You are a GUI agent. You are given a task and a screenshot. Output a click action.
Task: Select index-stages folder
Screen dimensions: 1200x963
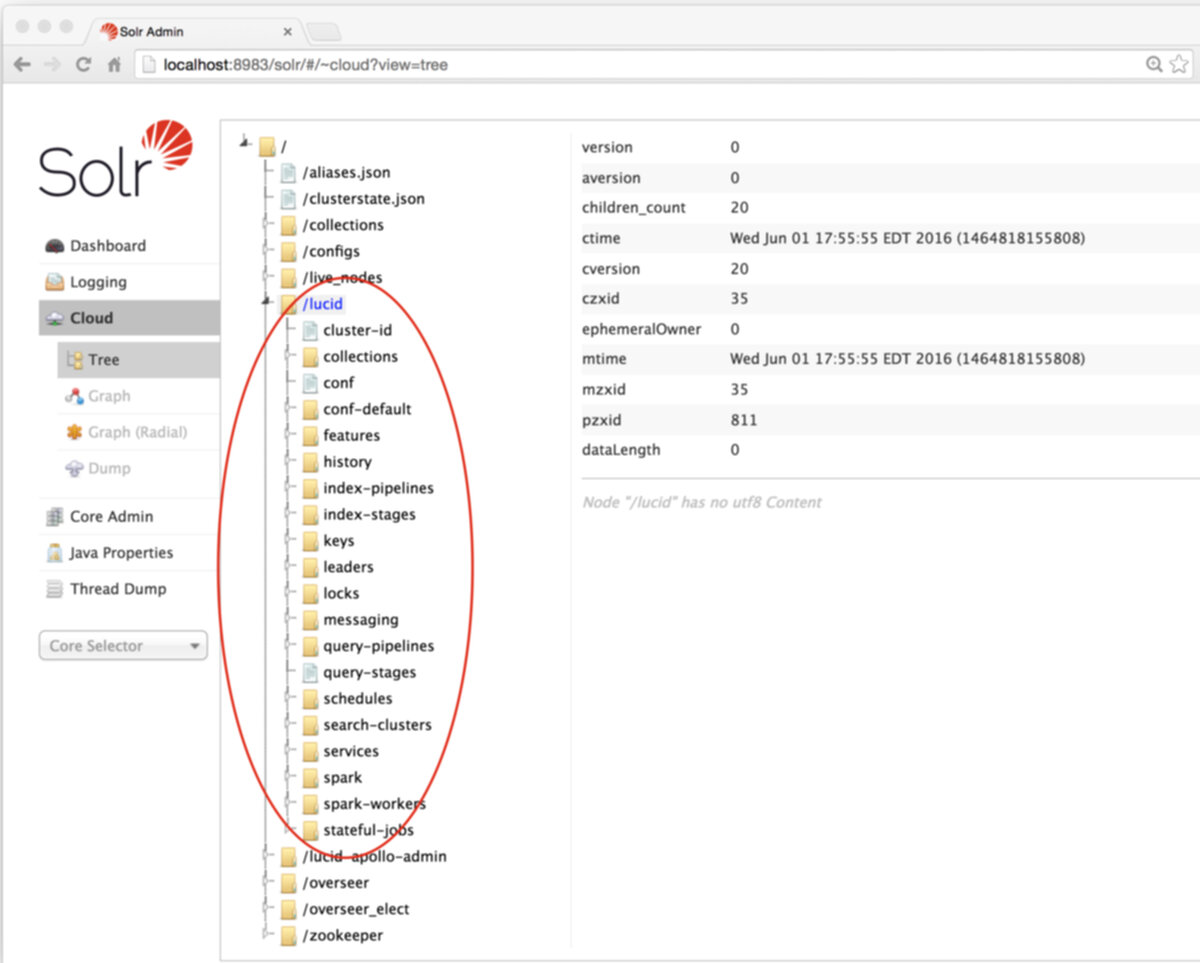click(369, 515)
